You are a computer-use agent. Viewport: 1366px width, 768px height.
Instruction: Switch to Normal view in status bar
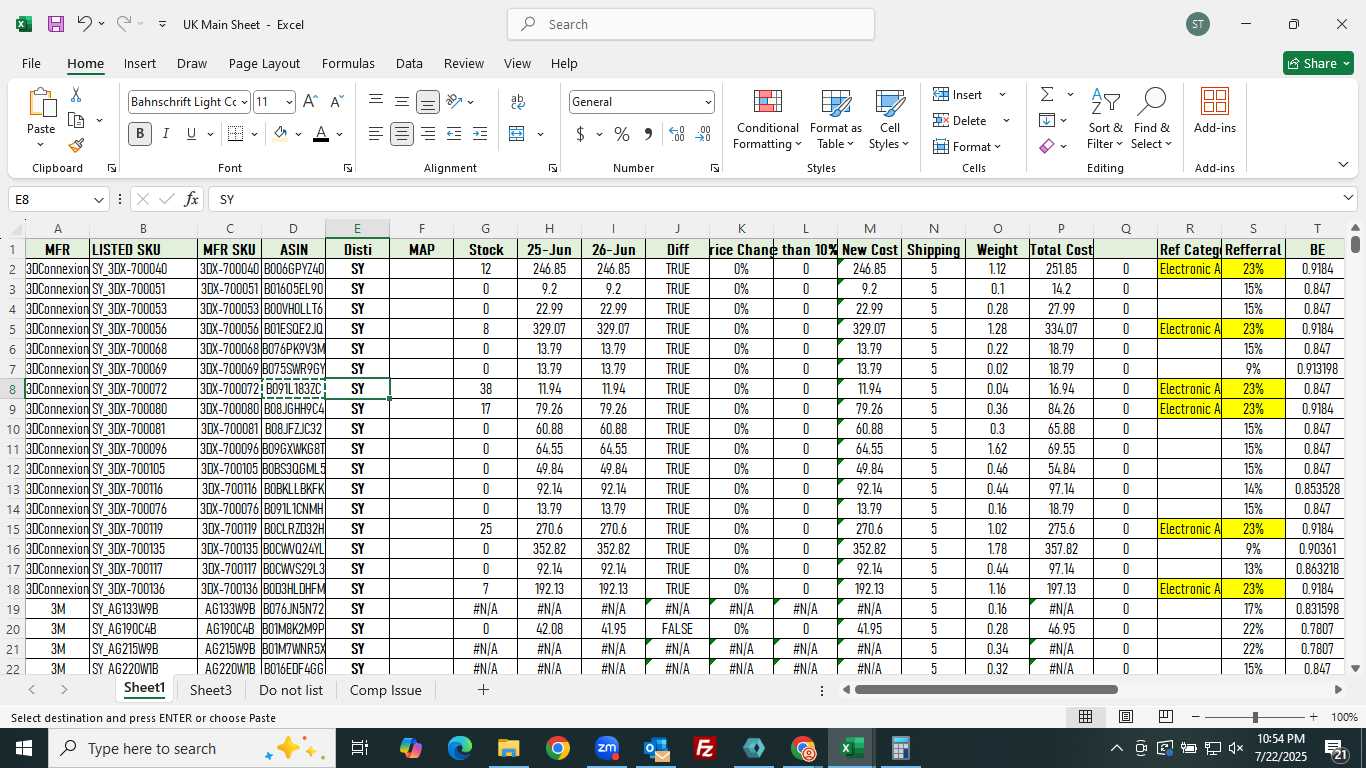point(1085,717)
